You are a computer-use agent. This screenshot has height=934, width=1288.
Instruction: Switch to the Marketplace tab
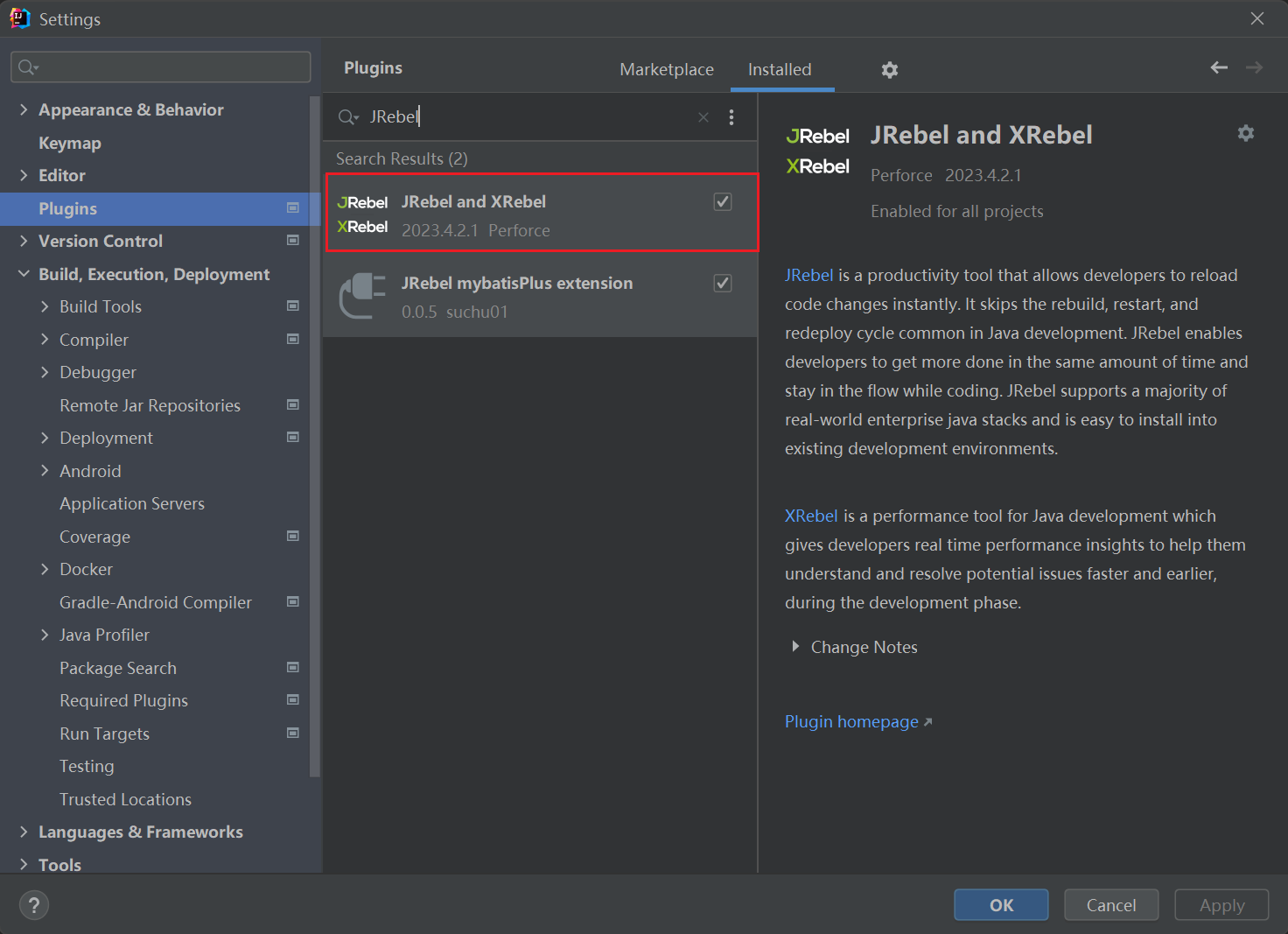(x=666, y=69)
